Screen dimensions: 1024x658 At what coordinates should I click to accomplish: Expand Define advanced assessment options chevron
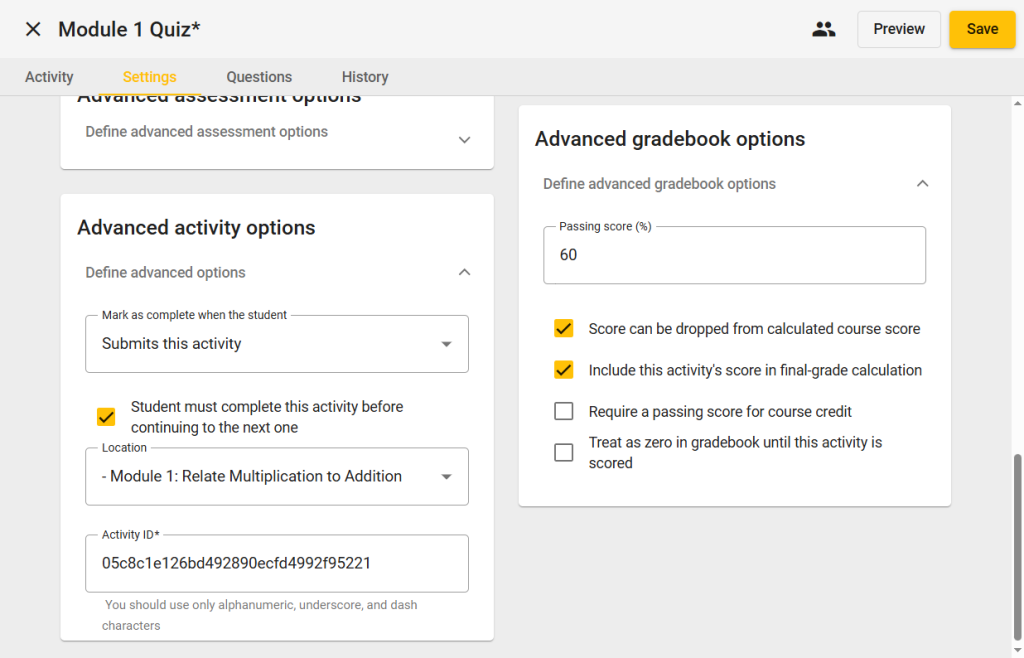coord(464,140)
